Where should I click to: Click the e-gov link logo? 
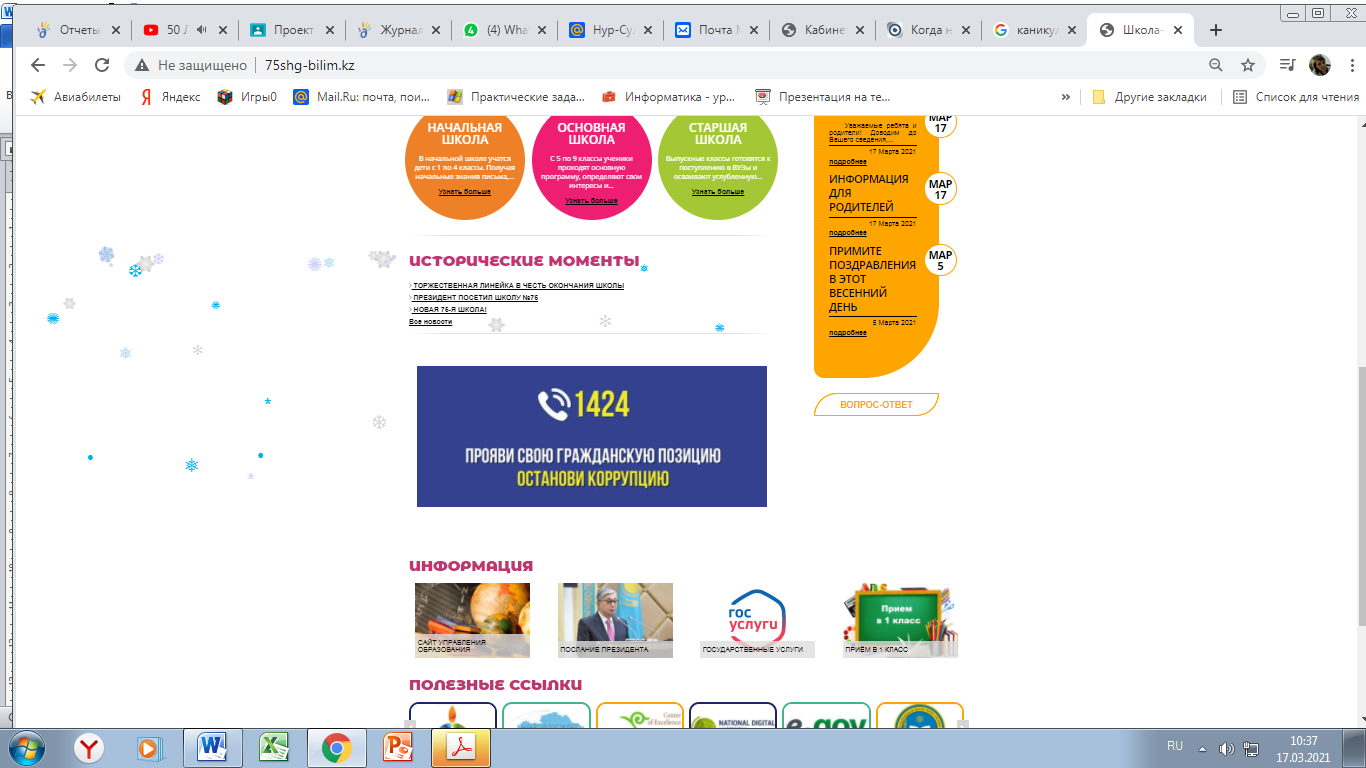tap(826, 716)
